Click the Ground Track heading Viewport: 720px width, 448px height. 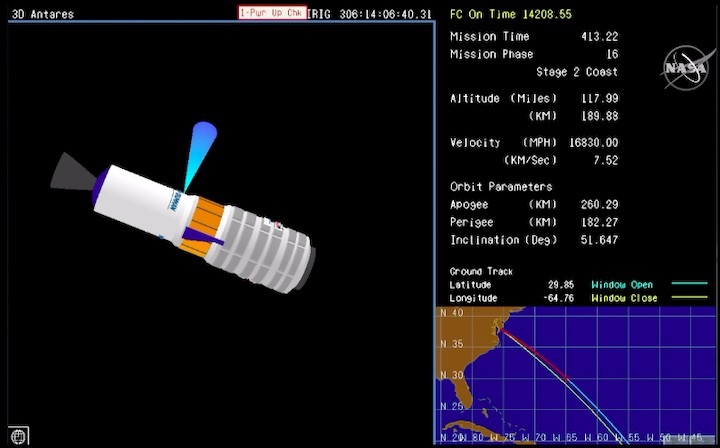[x=481, y=271]
